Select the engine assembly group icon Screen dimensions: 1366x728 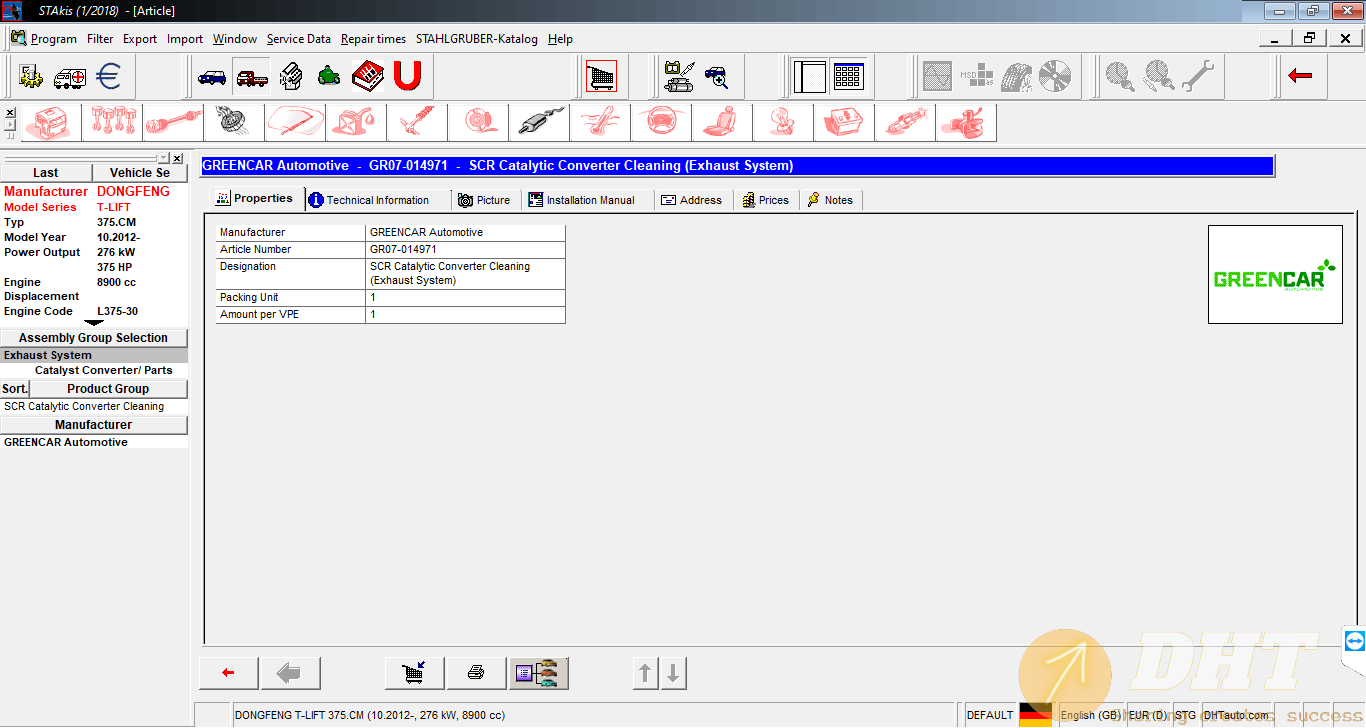click(x=50, y=123)
